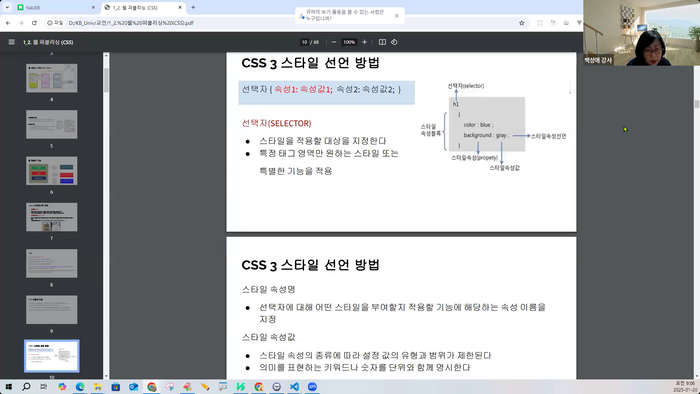Zoom out the PDF with minus
The width and height of the screenshot is (700, 394).
pyautogui.click(x=333, y=42)
